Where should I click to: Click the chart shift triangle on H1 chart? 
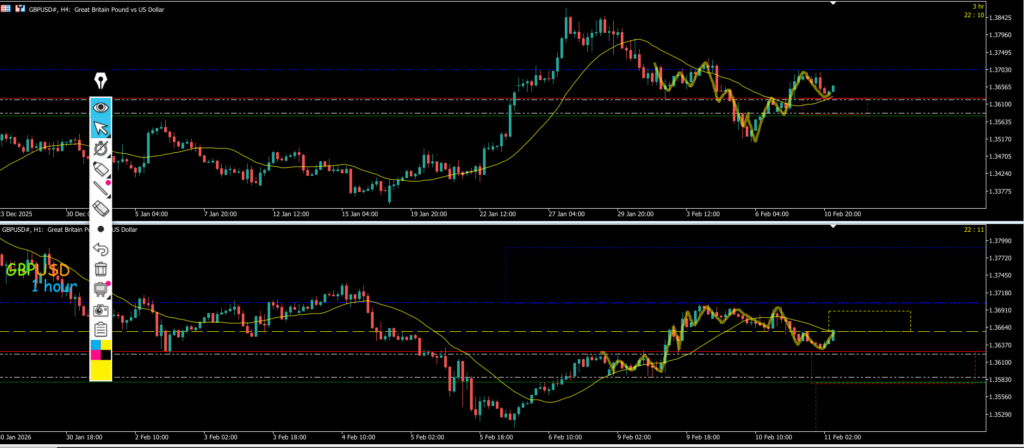coord(833,226)
